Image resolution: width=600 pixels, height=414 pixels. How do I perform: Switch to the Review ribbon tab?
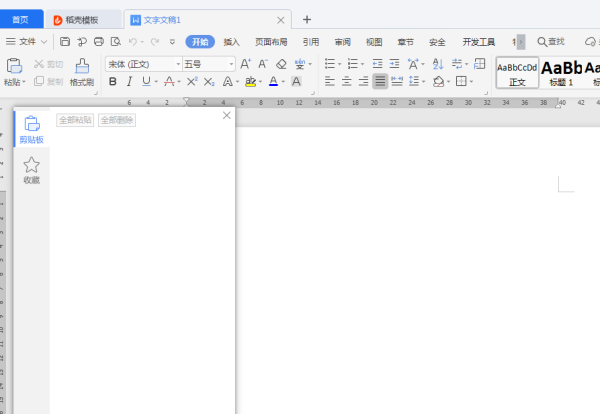point(342,42)
